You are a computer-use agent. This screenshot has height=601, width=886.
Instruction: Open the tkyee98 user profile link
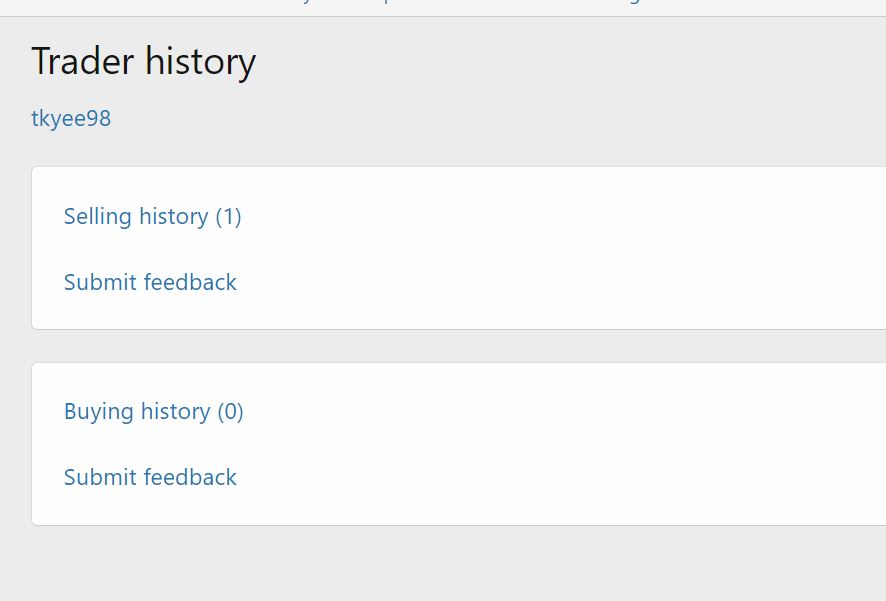71,119
